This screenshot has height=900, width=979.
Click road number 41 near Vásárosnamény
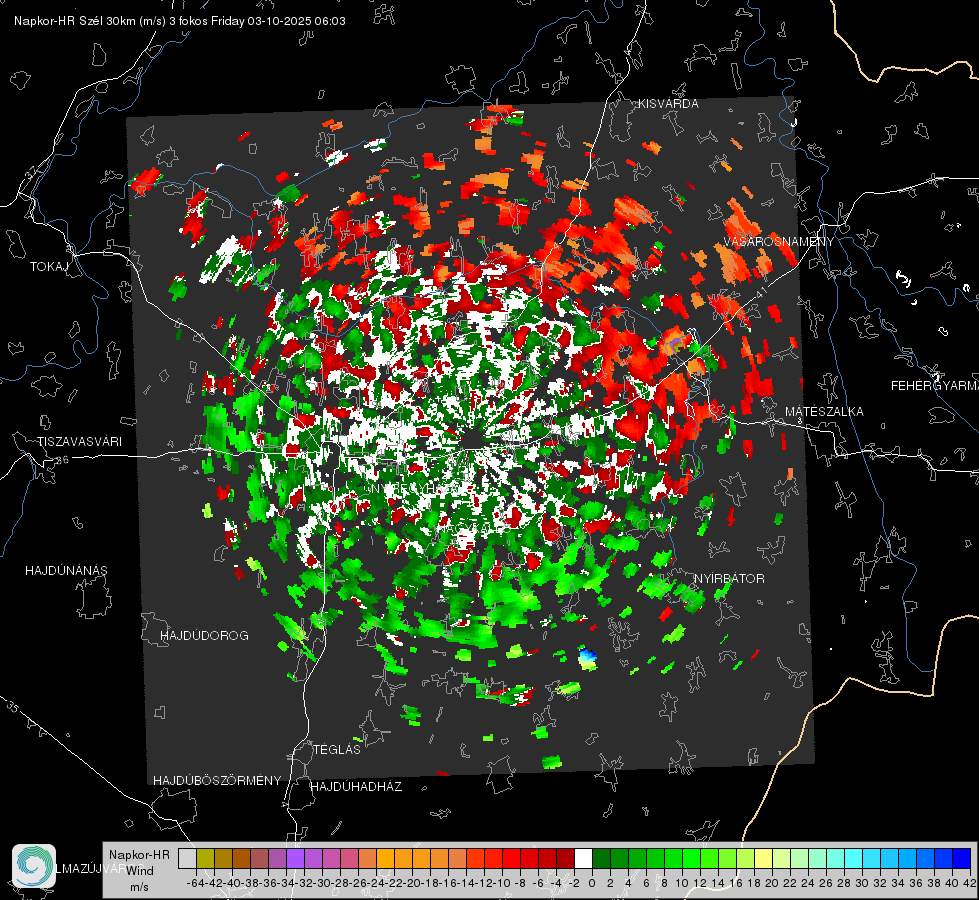click(760, 291)
